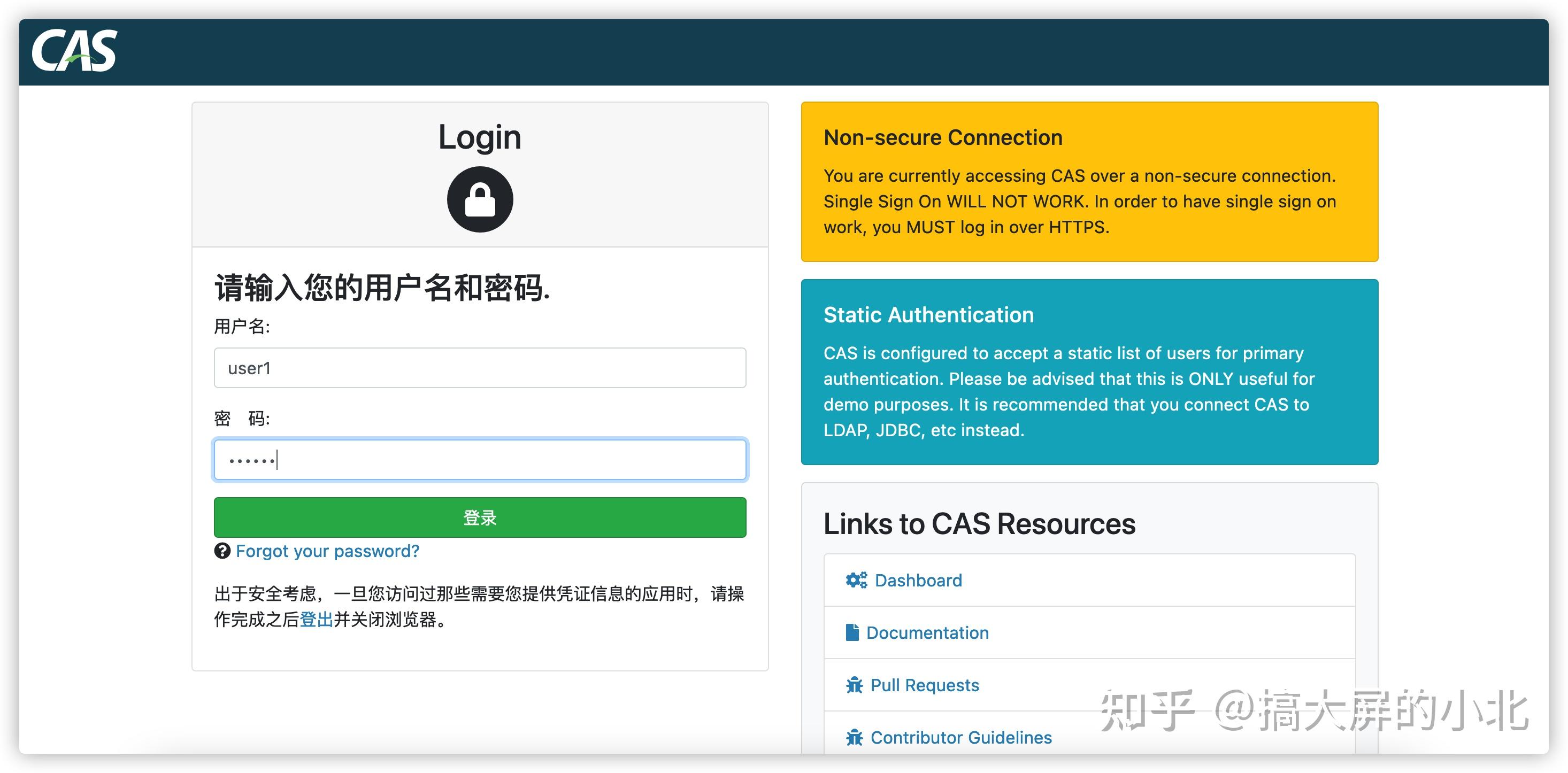Image resolution: width=1568 pixels, height=773 pixels.
Task: Open the Pull Requests link
Action: tap(925, 684)
